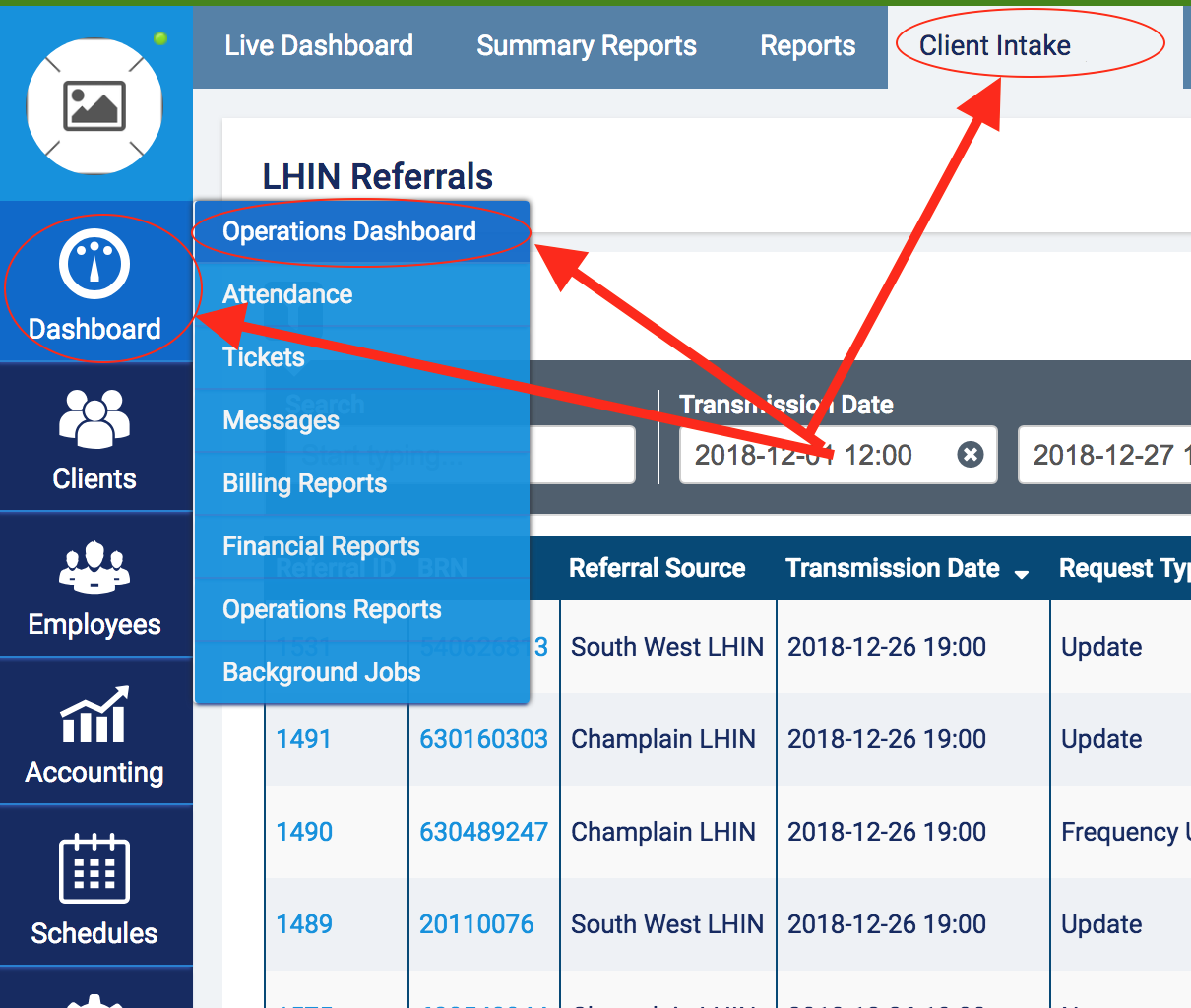
Task: Open BRN 20110076 link
Action: (x=476, y=924)
